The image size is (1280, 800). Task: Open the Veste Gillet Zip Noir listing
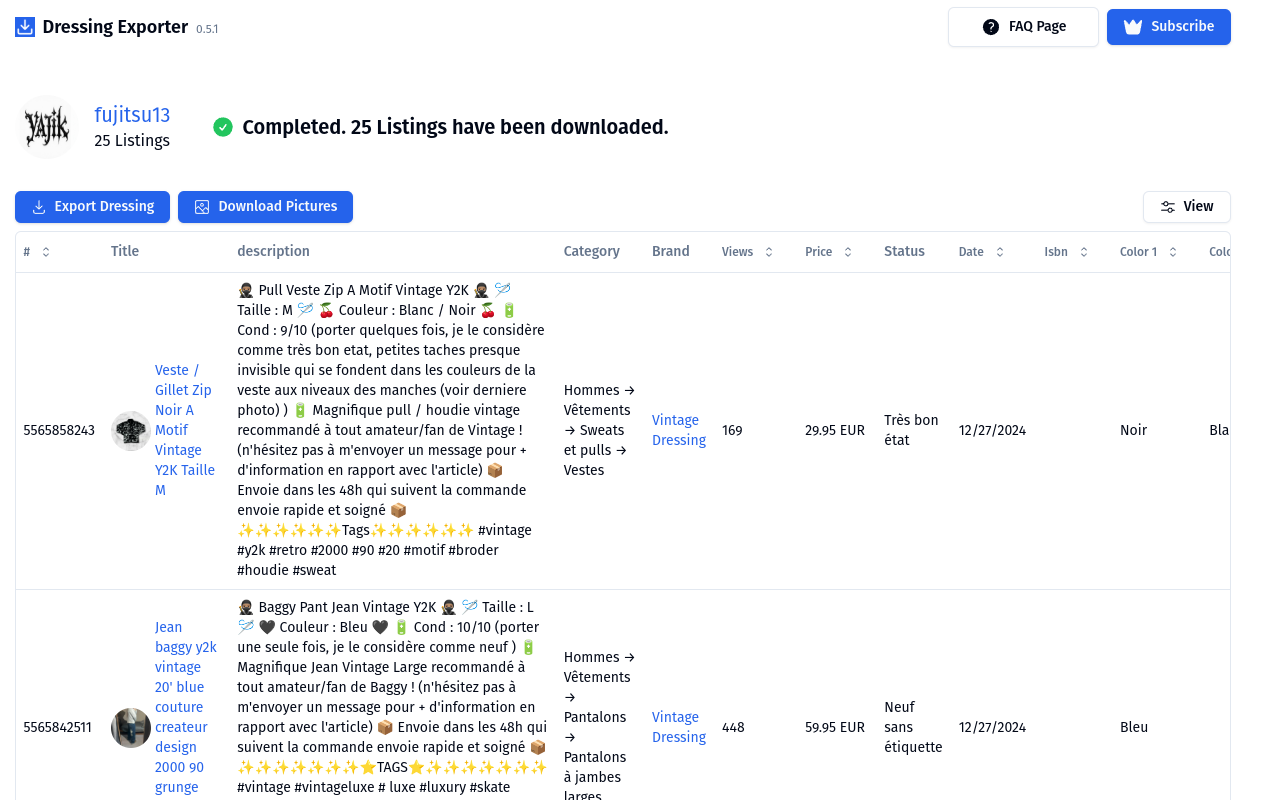point(184,430)
